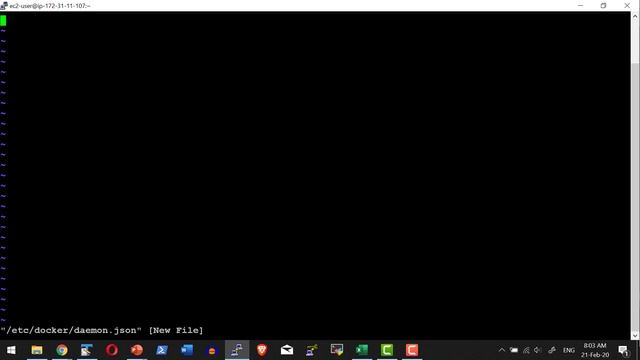The width and height of the screenshot is (640, 360).
Task: Launch the Brave browser from the taskbar
Action: coord(262,350)
